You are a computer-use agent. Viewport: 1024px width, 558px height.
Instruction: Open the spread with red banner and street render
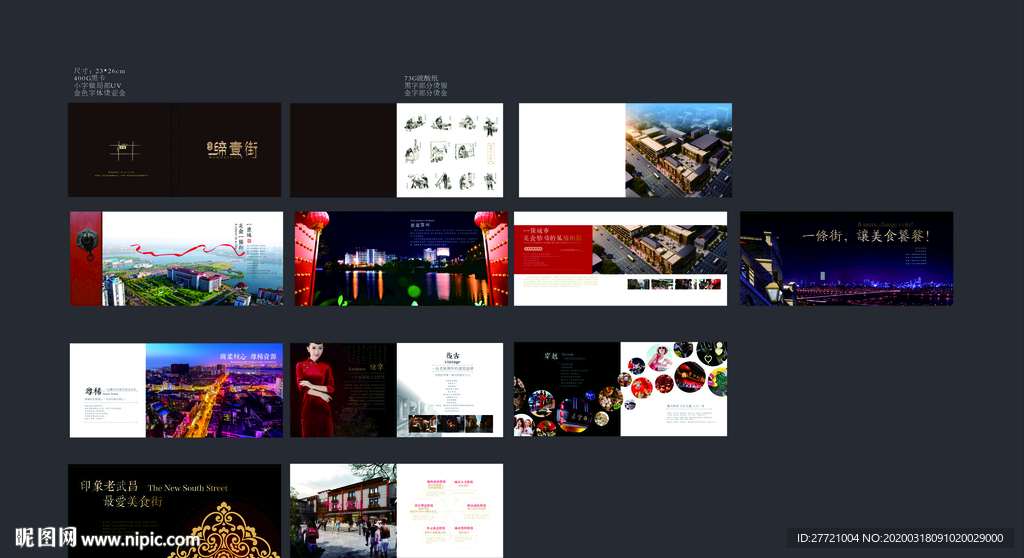coord(620,258)
